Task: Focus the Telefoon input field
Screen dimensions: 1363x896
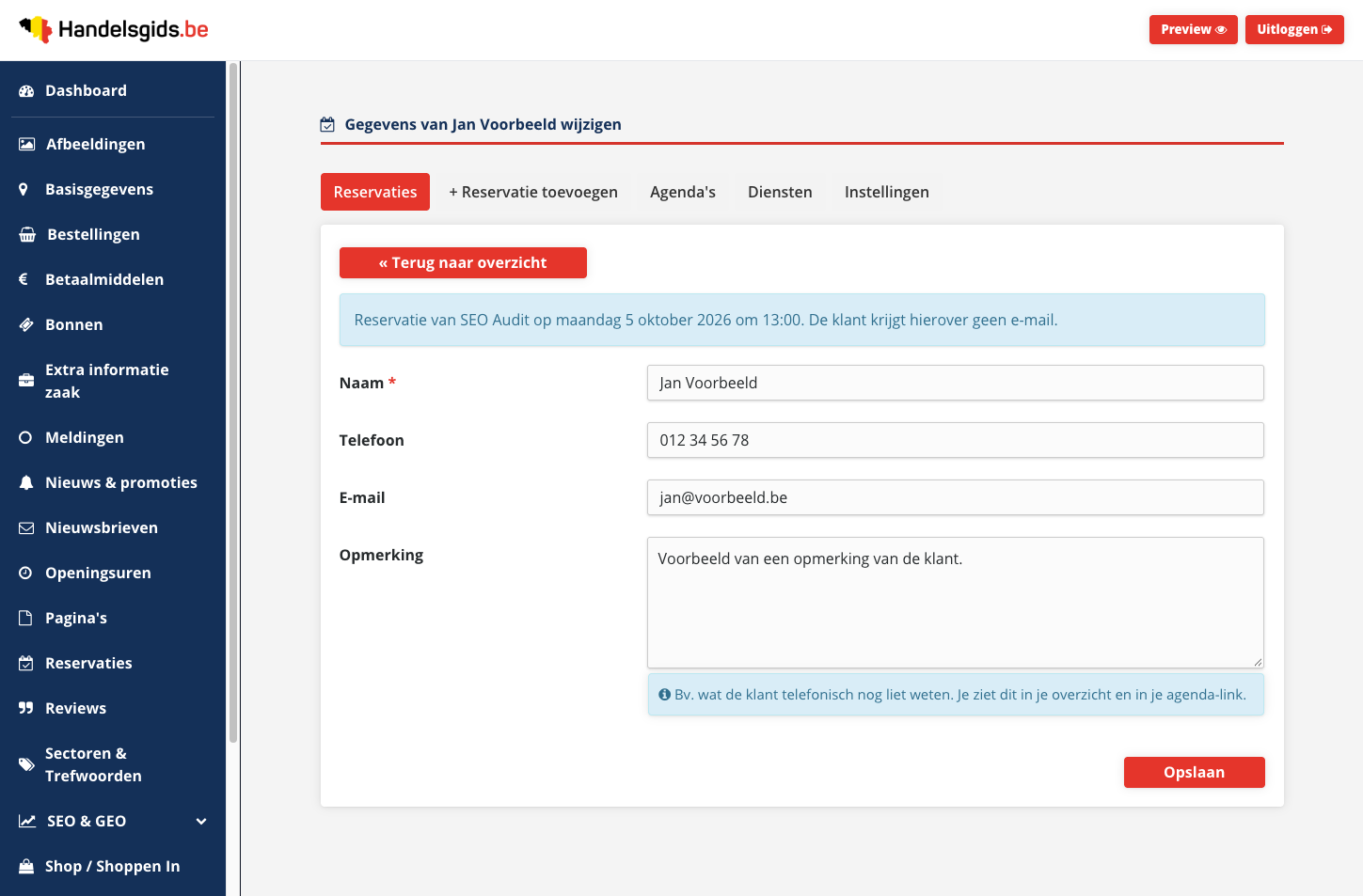Action: (x=956, y=440)
